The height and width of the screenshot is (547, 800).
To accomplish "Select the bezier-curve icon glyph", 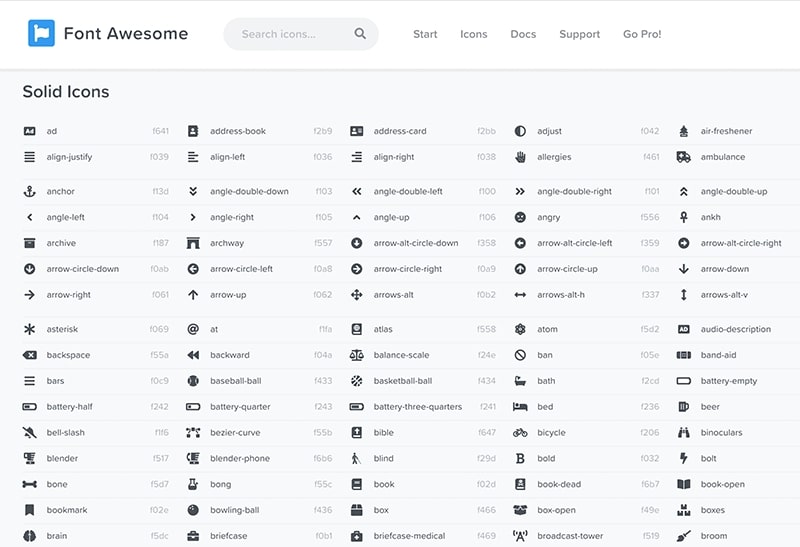I will coord(193,433).
